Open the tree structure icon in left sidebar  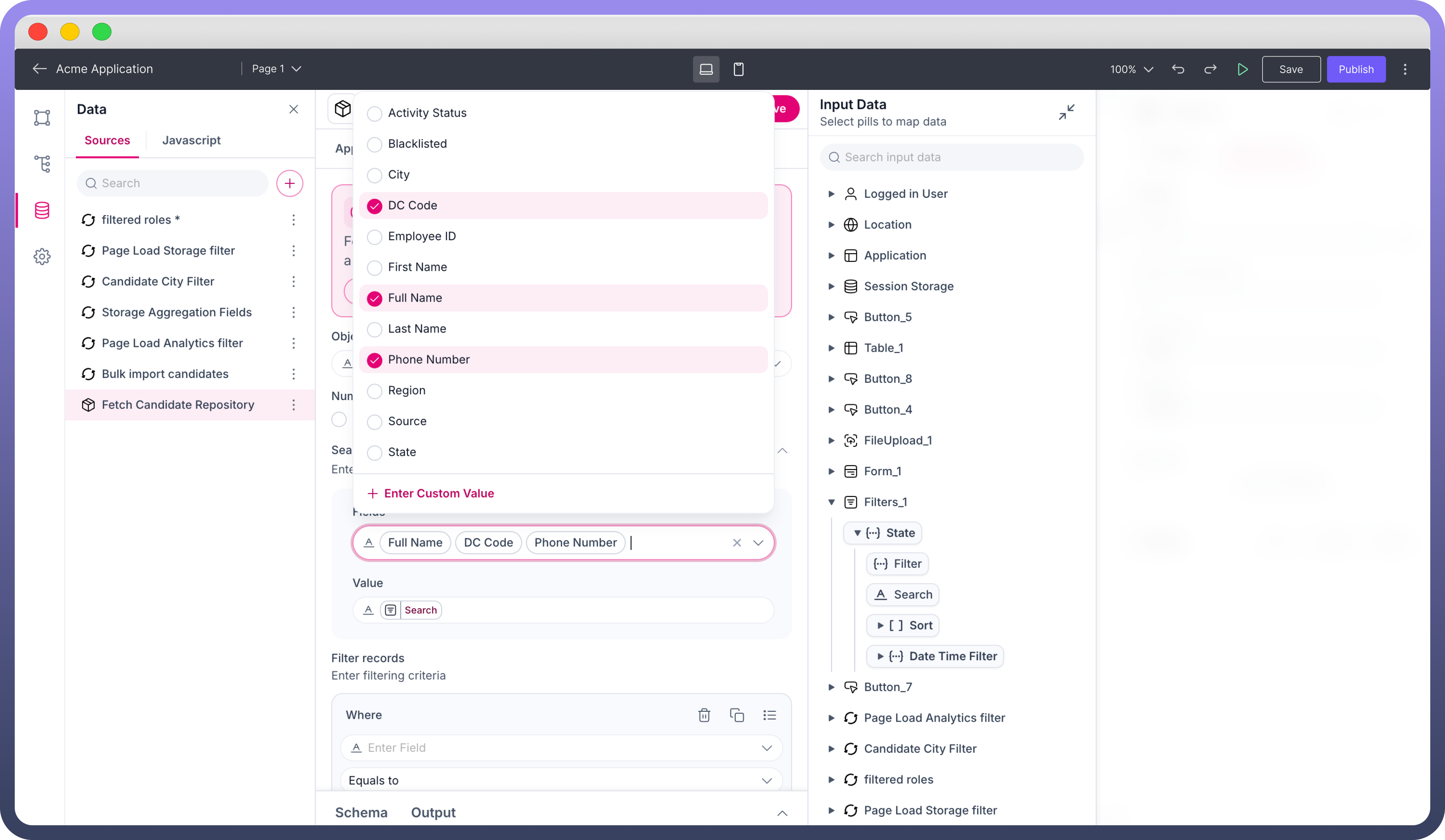[42, 164]
